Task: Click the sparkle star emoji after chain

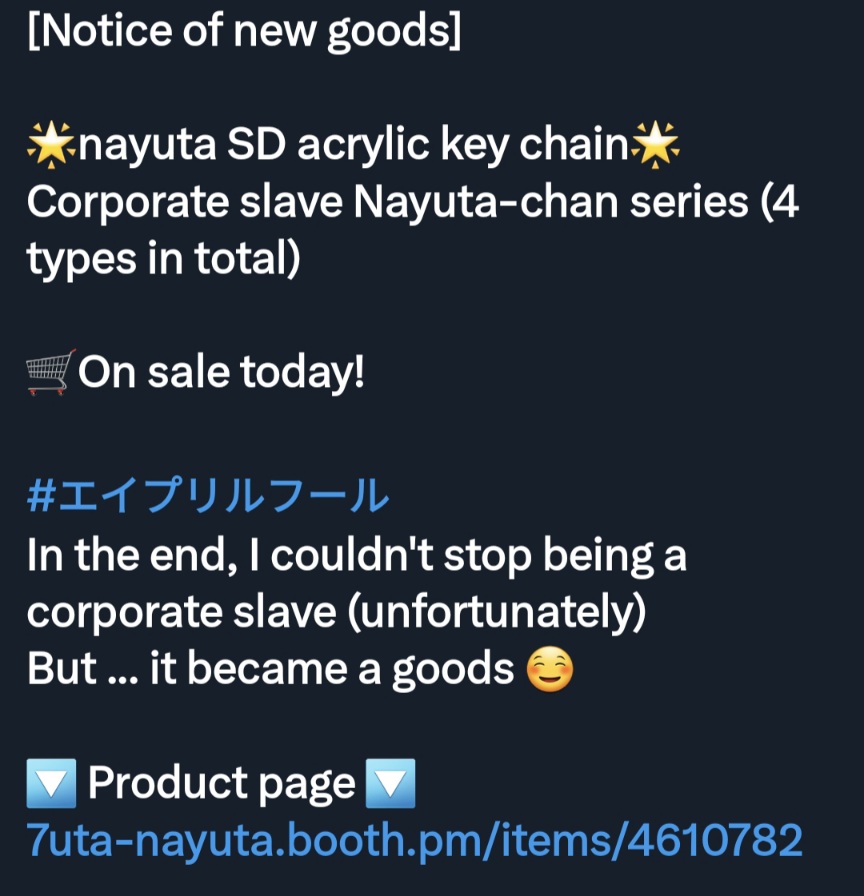Action: [x=655, y=145]
